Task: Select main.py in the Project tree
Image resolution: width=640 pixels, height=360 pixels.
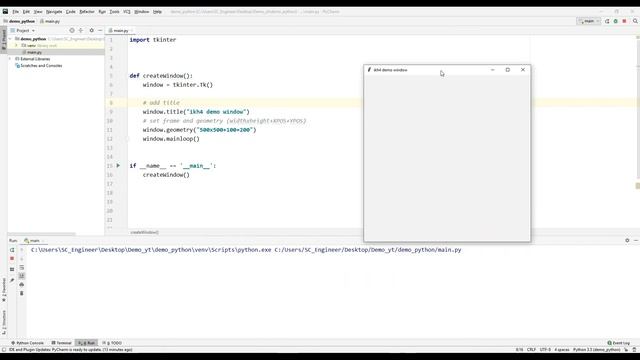Action: [34, 52]
